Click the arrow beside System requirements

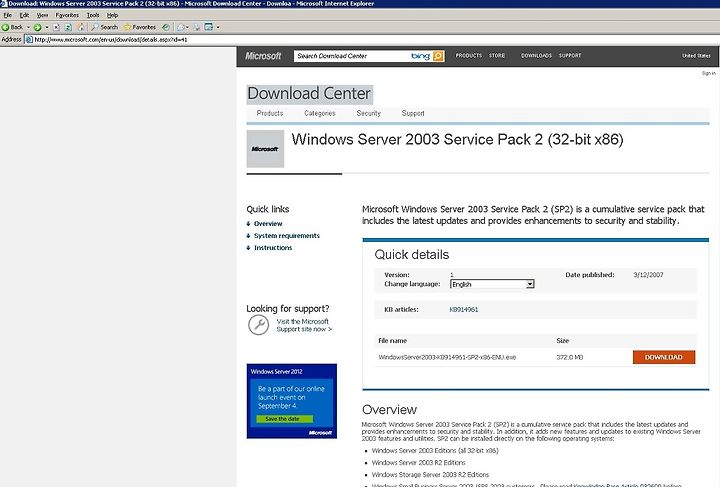click(x=248, y=235)
